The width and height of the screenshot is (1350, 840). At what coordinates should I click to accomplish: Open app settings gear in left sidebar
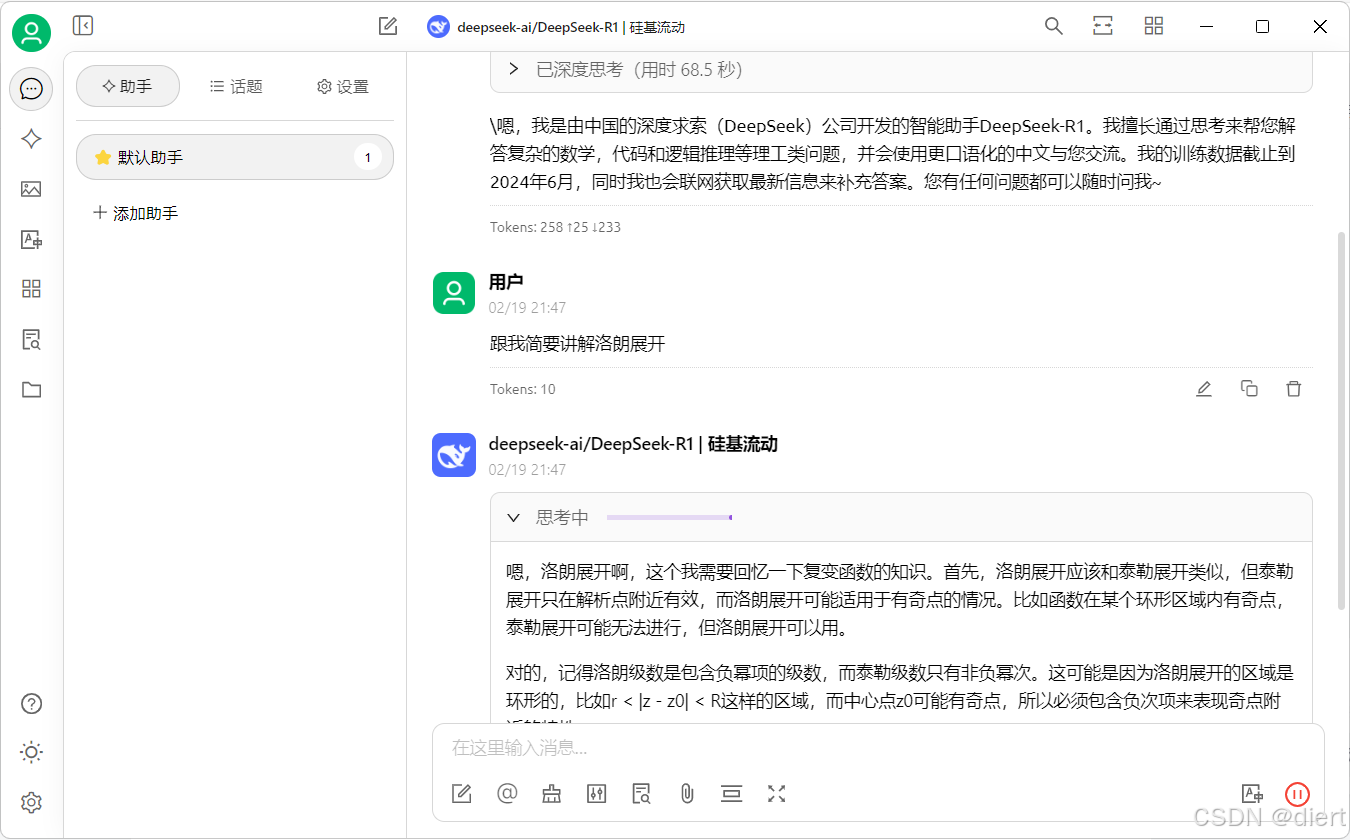pos(31,802)
